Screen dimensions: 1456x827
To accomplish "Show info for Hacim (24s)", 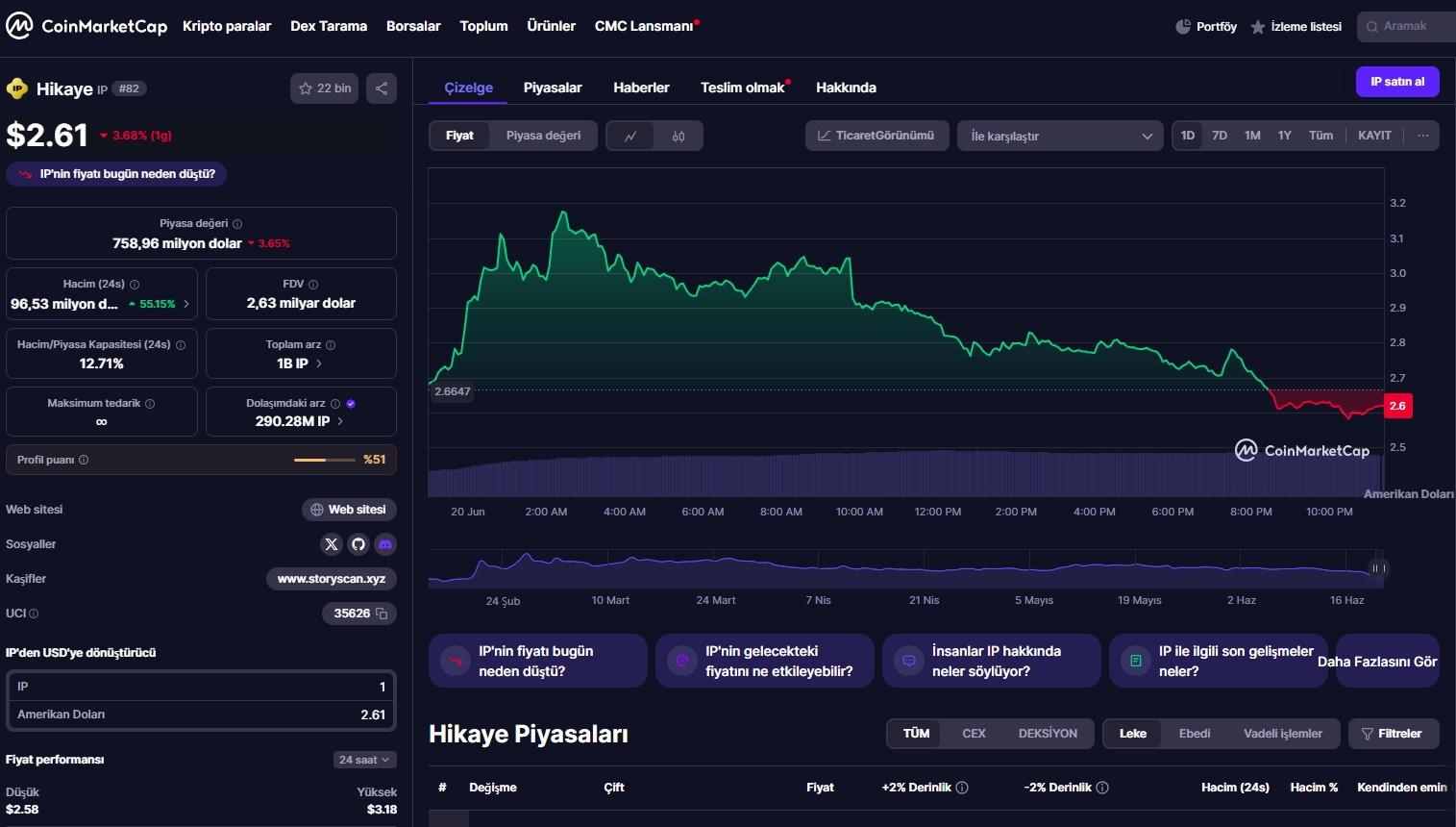I will 135,285.
